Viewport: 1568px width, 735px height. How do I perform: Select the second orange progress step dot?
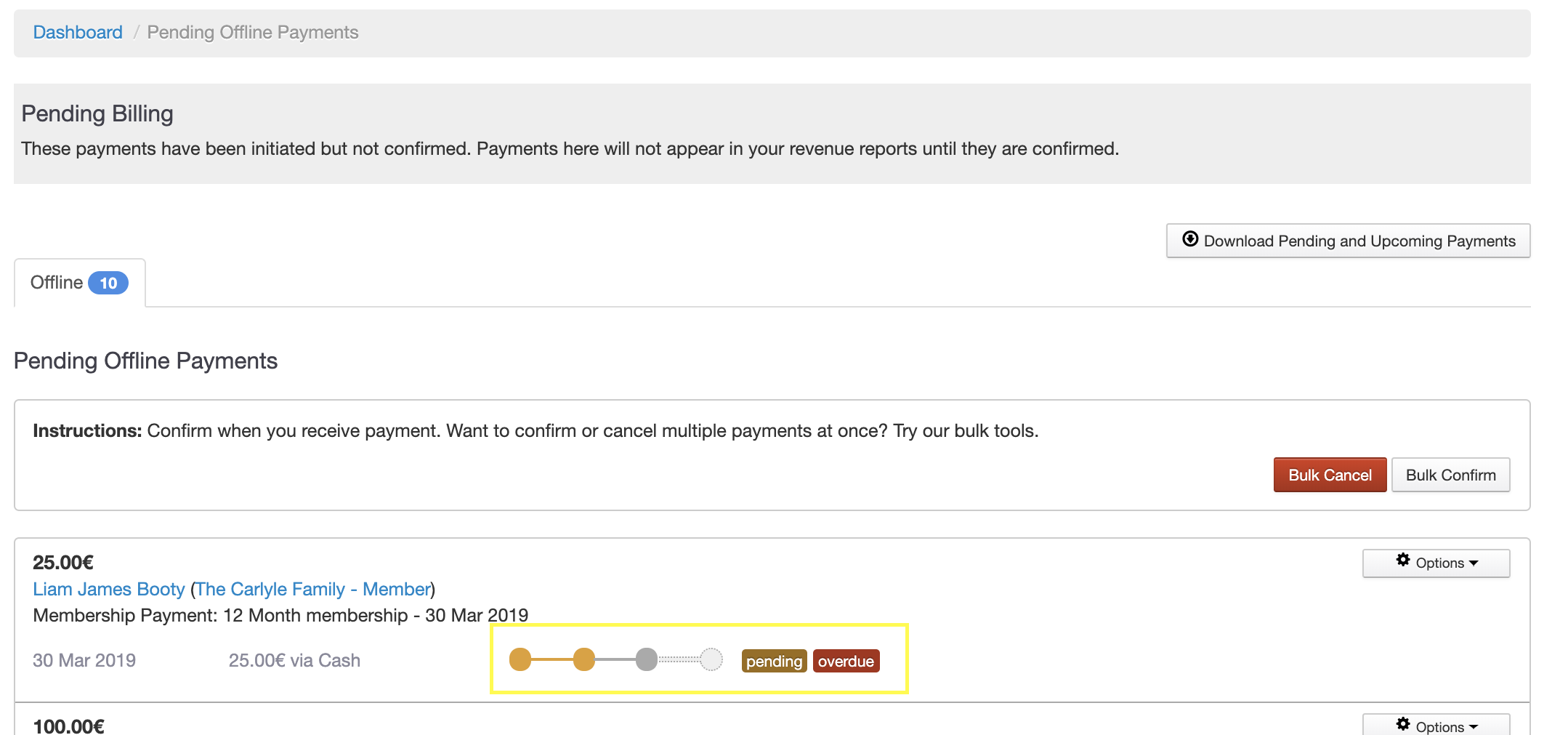tap(583, 659)
